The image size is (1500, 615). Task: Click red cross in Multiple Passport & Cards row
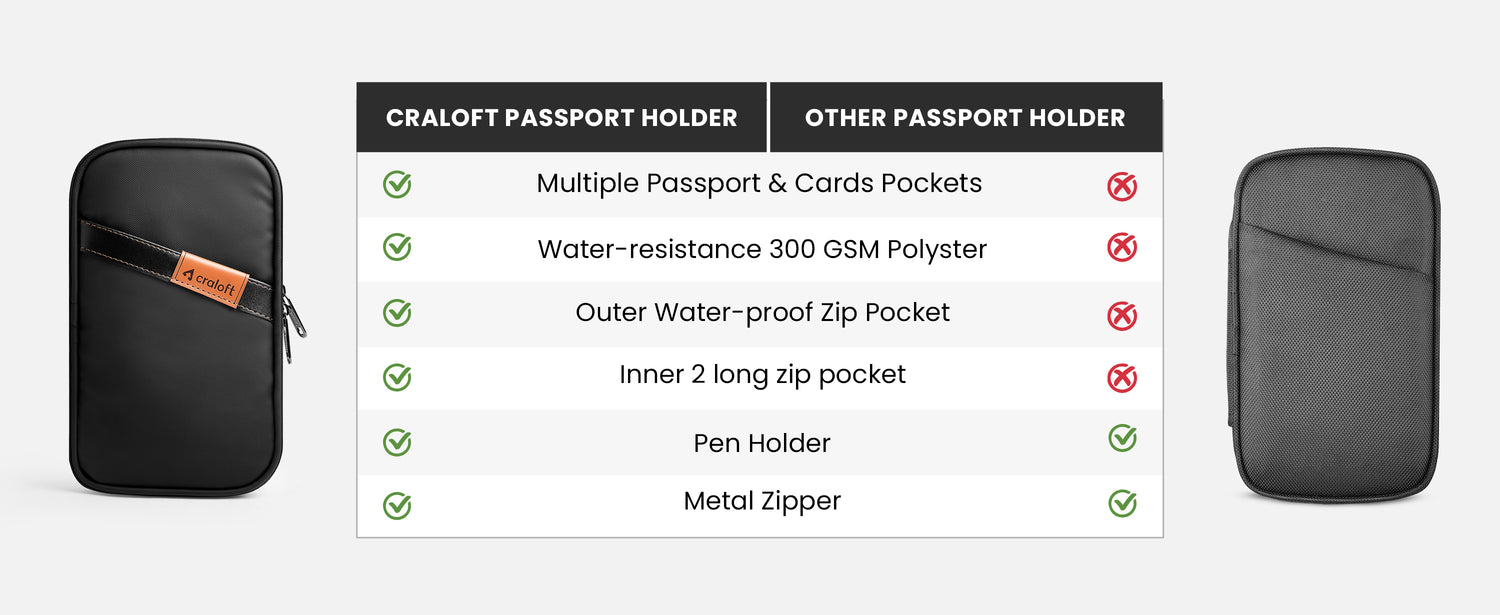(1122, 187)
